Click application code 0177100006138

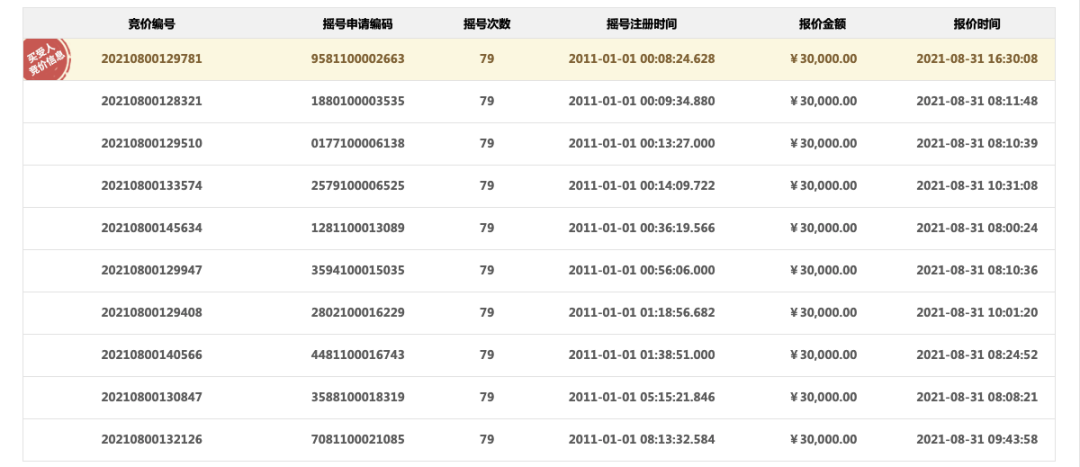pyautogui.click(x=357, y=143)
